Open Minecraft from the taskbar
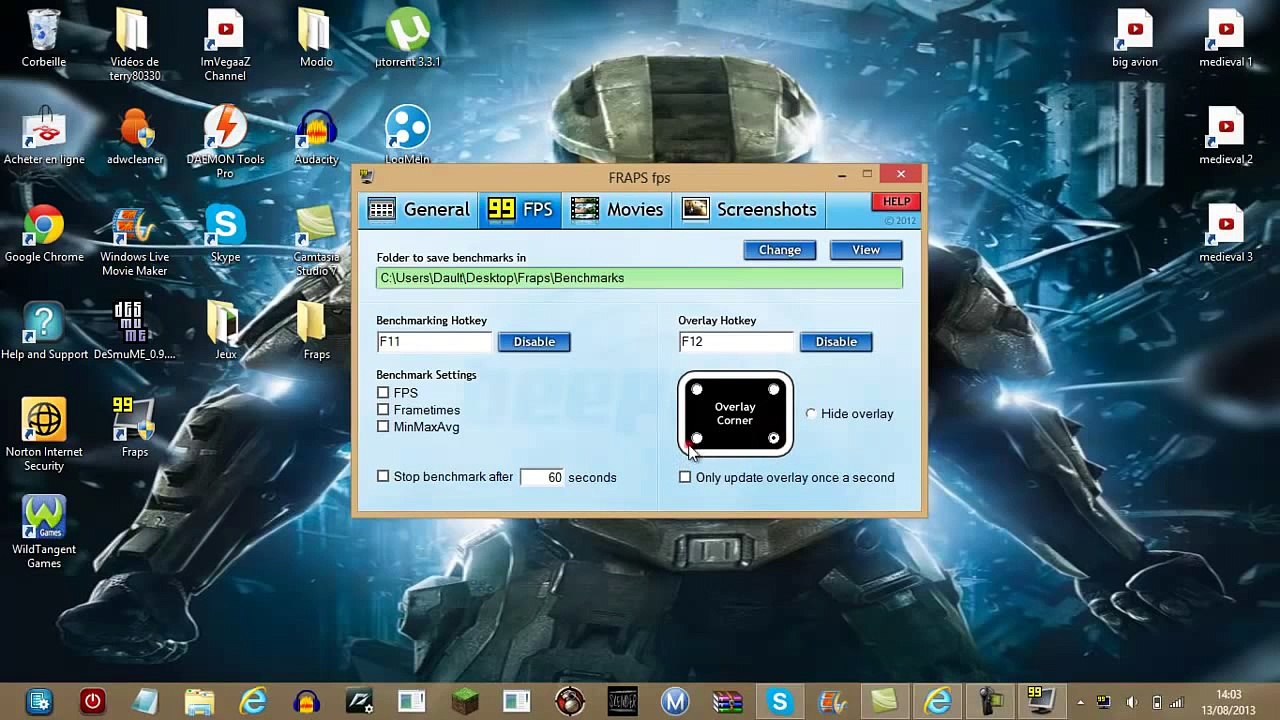This screenshot has height=720, width=1280. (464, 702)
